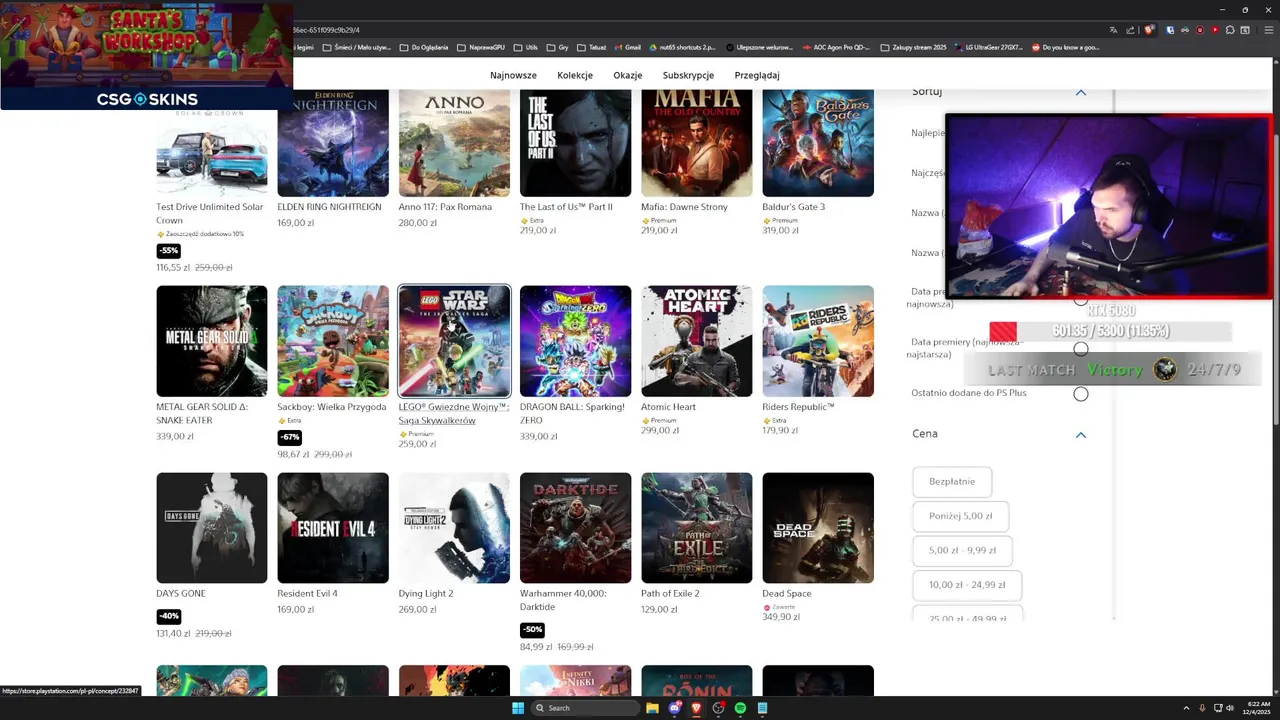
Task: Open Metal Gear Solid Snake Eater cover
Action: tap(212, 341)
